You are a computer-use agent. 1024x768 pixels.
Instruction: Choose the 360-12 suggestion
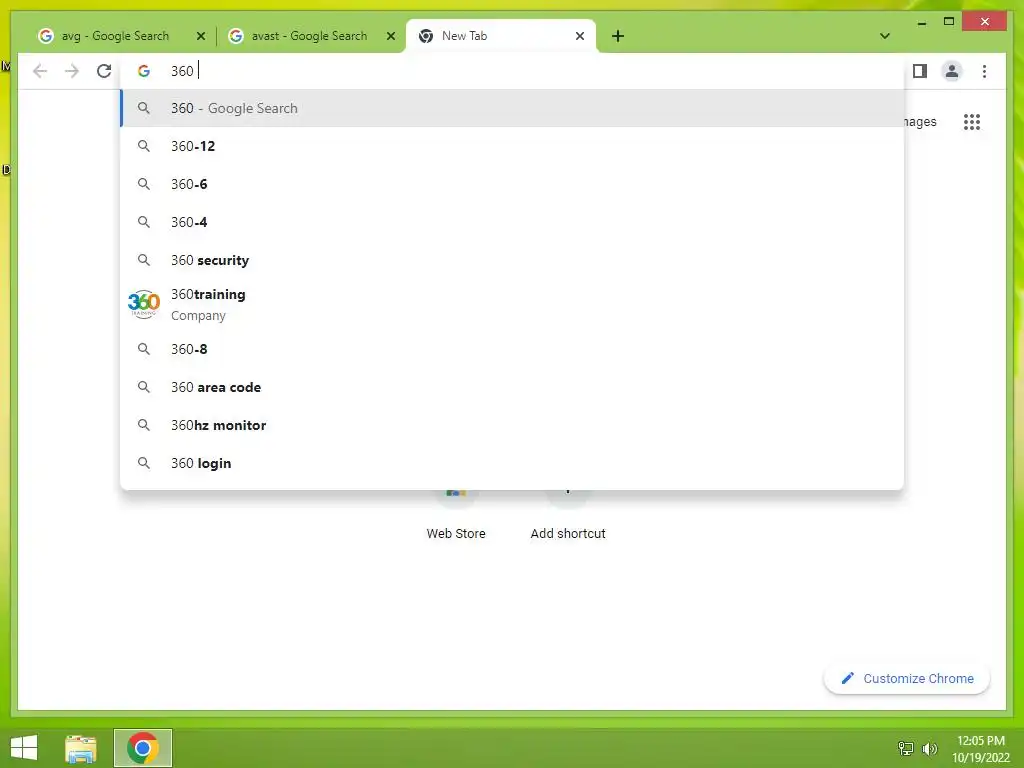[x=512, y=146]
